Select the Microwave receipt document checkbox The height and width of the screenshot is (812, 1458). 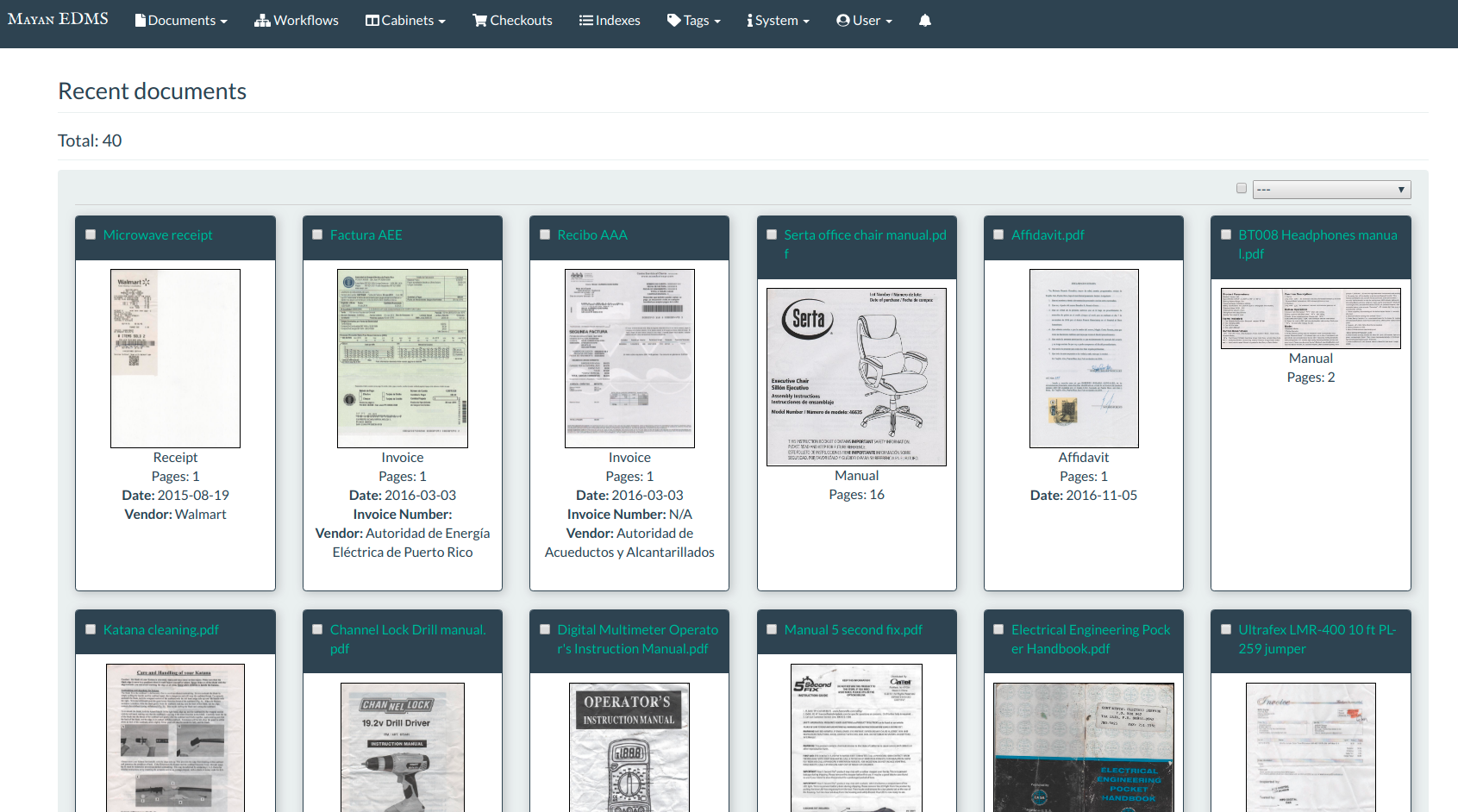click(x=90, y=234)
